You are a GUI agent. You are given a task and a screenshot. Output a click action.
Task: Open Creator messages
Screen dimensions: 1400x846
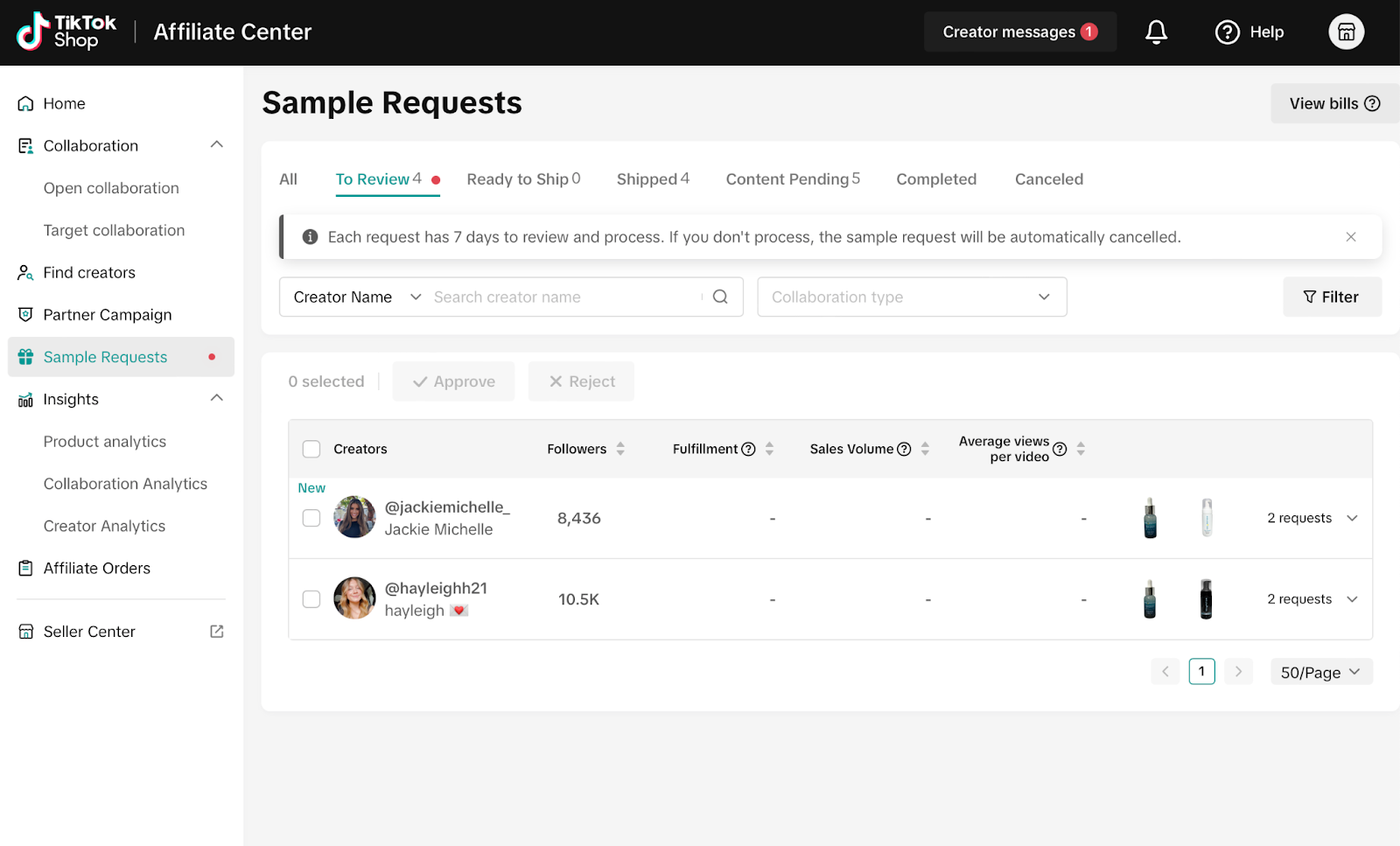pyautogui.click(x=1020, y=31)
